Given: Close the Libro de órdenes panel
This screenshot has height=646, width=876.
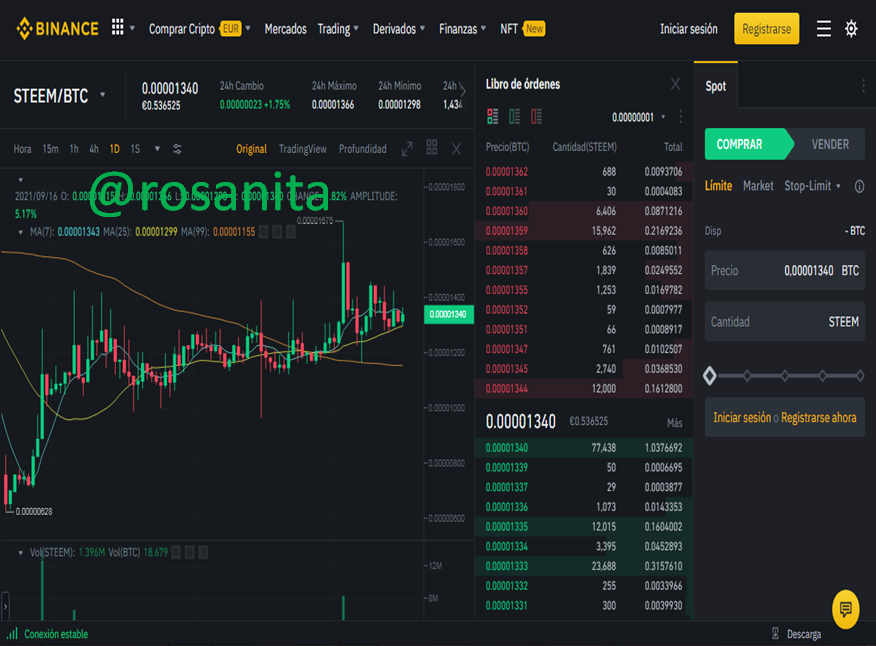Looking at the screenshot, I should point(675,84).
